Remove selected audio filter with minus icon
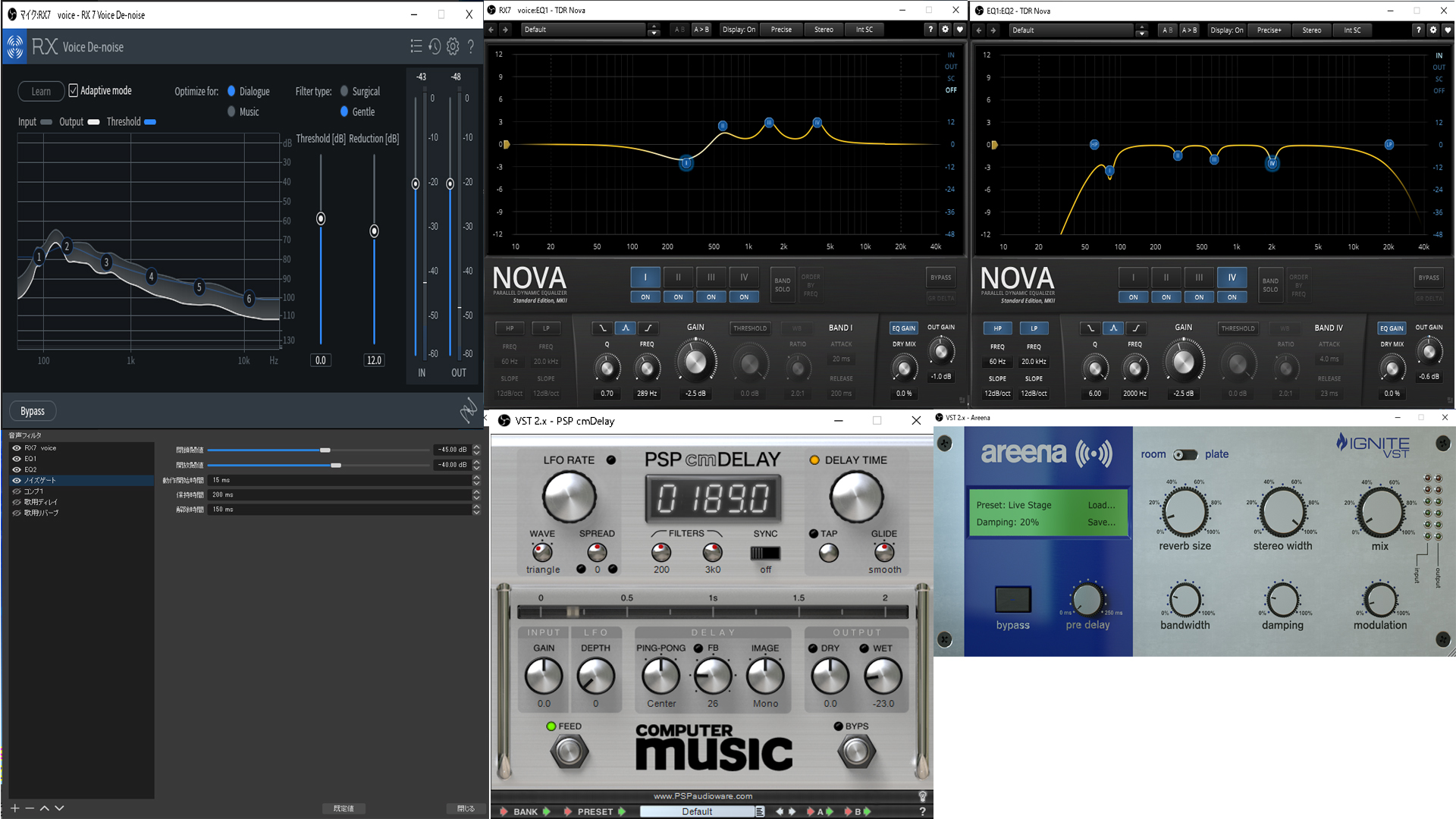The height and width of the screenshot is (819, 1456). 30,808
